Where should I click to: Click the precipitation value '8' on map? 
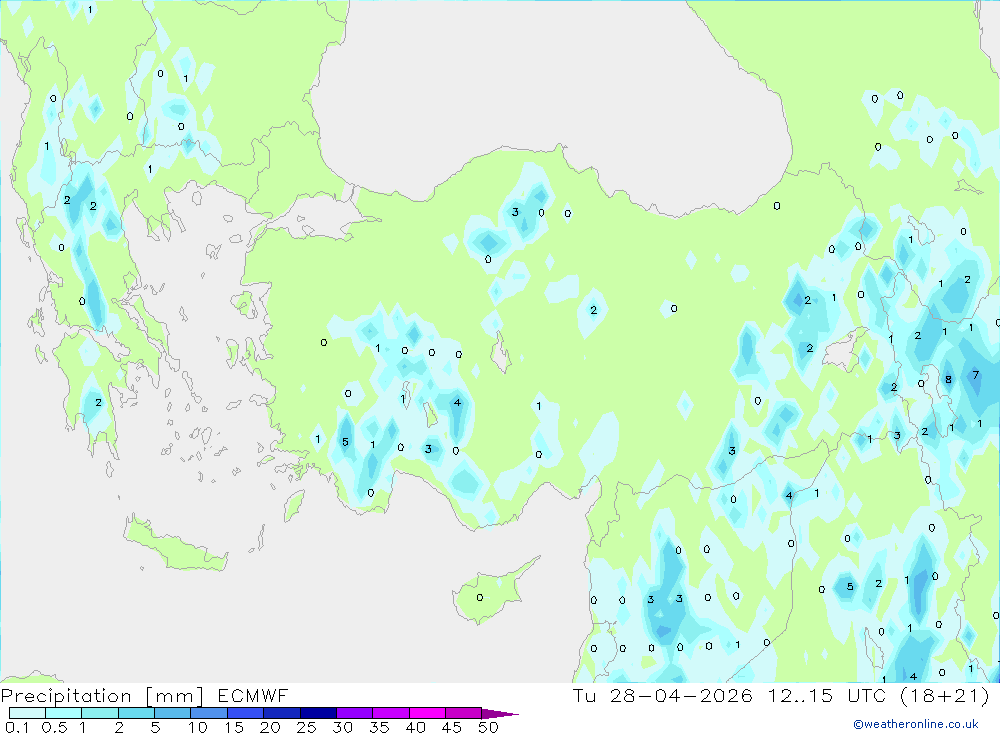pyautogui.click(x=948, y=380)
